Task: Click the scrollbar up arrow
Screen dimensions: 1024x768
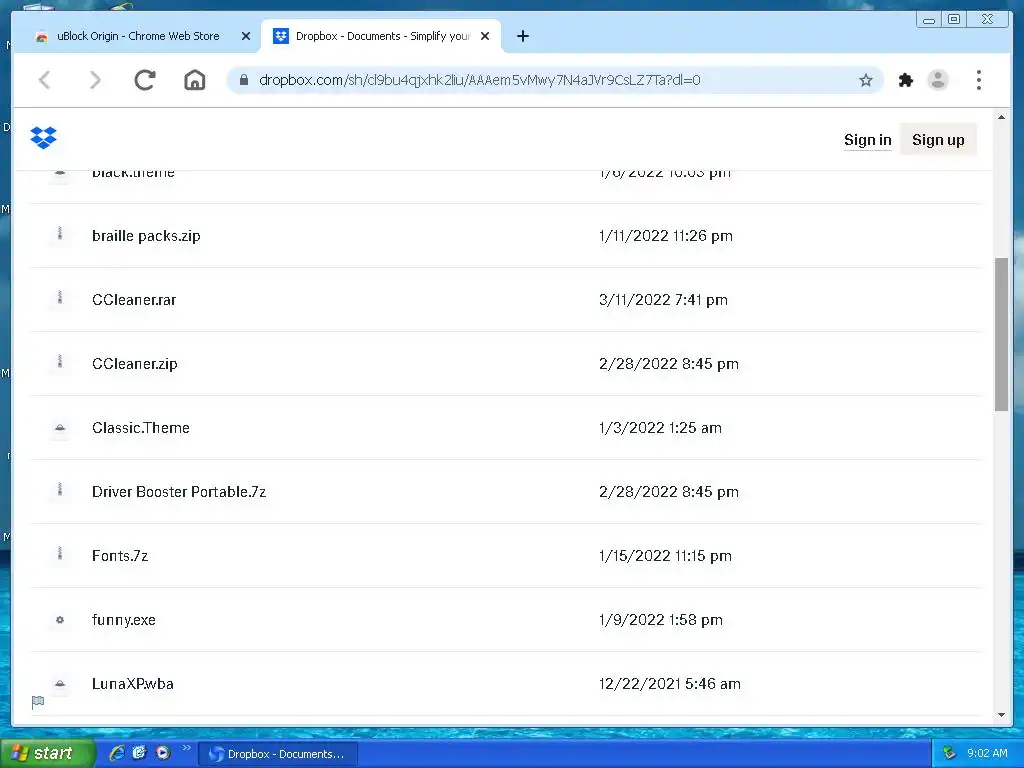Action: pos(1001,118)
